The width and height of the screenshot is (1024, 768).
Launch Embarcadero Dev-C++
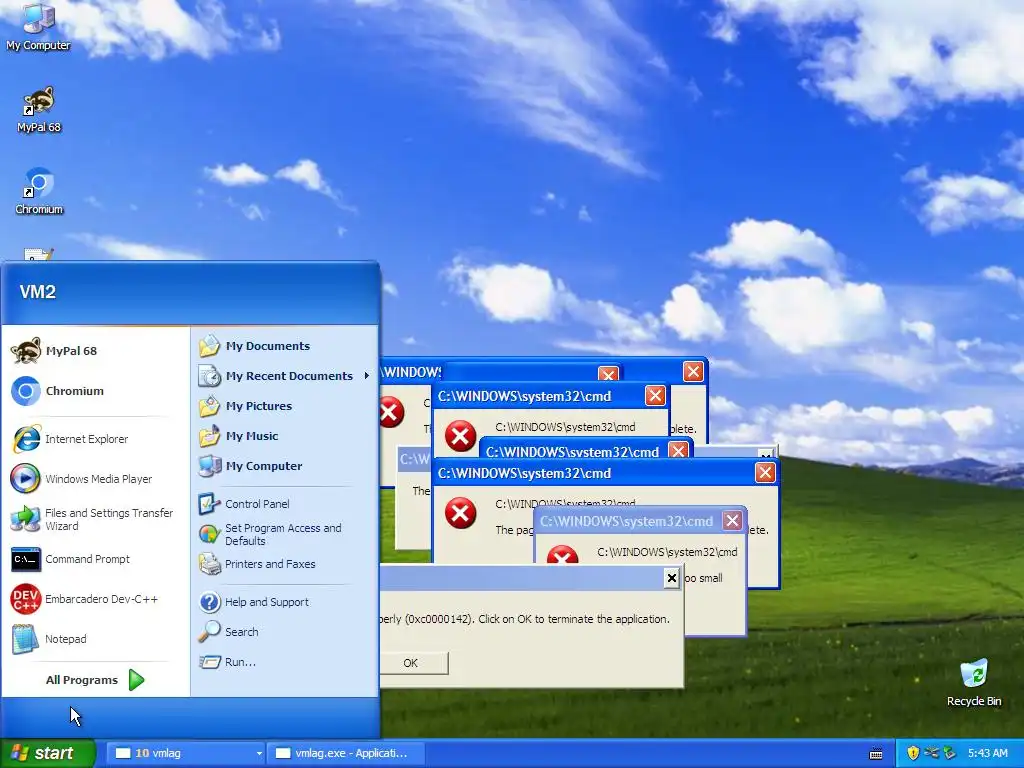point(95,599)
